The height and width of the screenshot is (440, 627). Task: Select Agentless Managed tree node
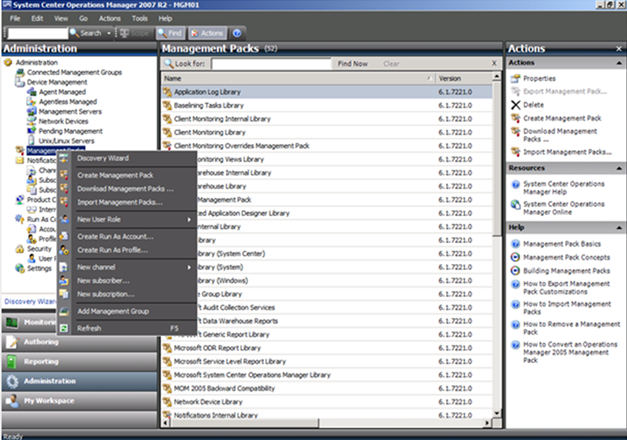[68, 102]
